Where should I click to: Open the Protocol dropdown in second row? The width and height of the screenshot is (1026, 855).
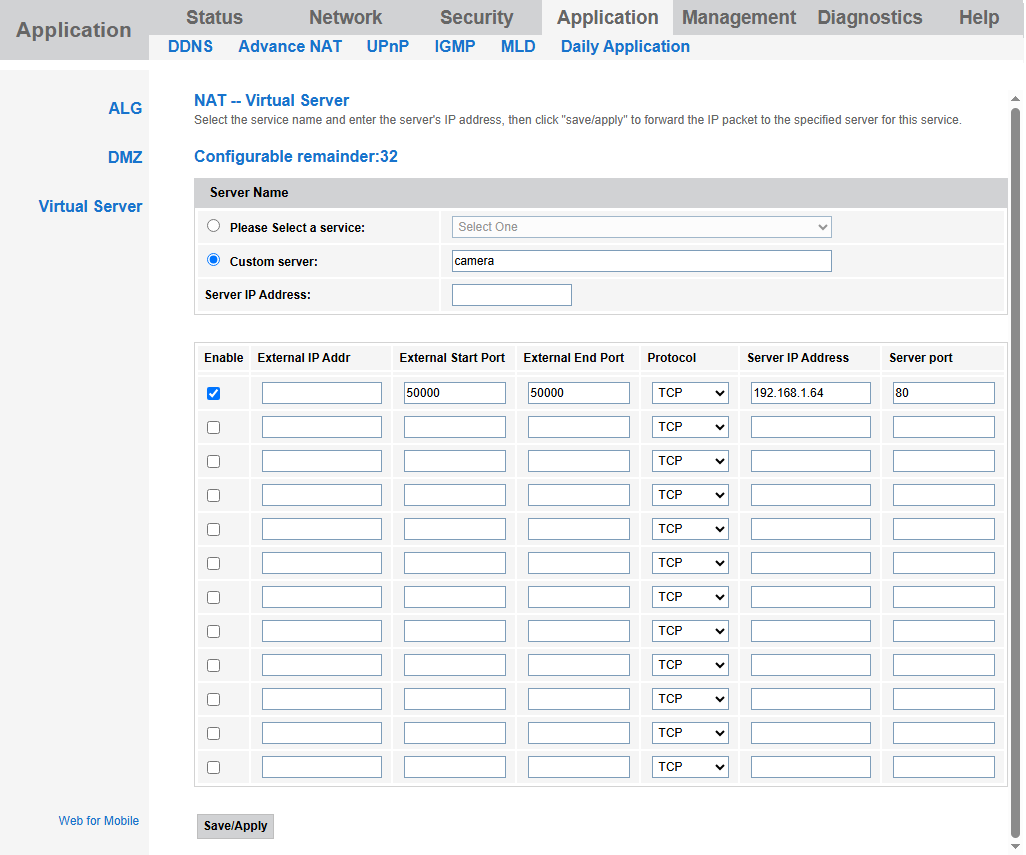pos(690,427)
